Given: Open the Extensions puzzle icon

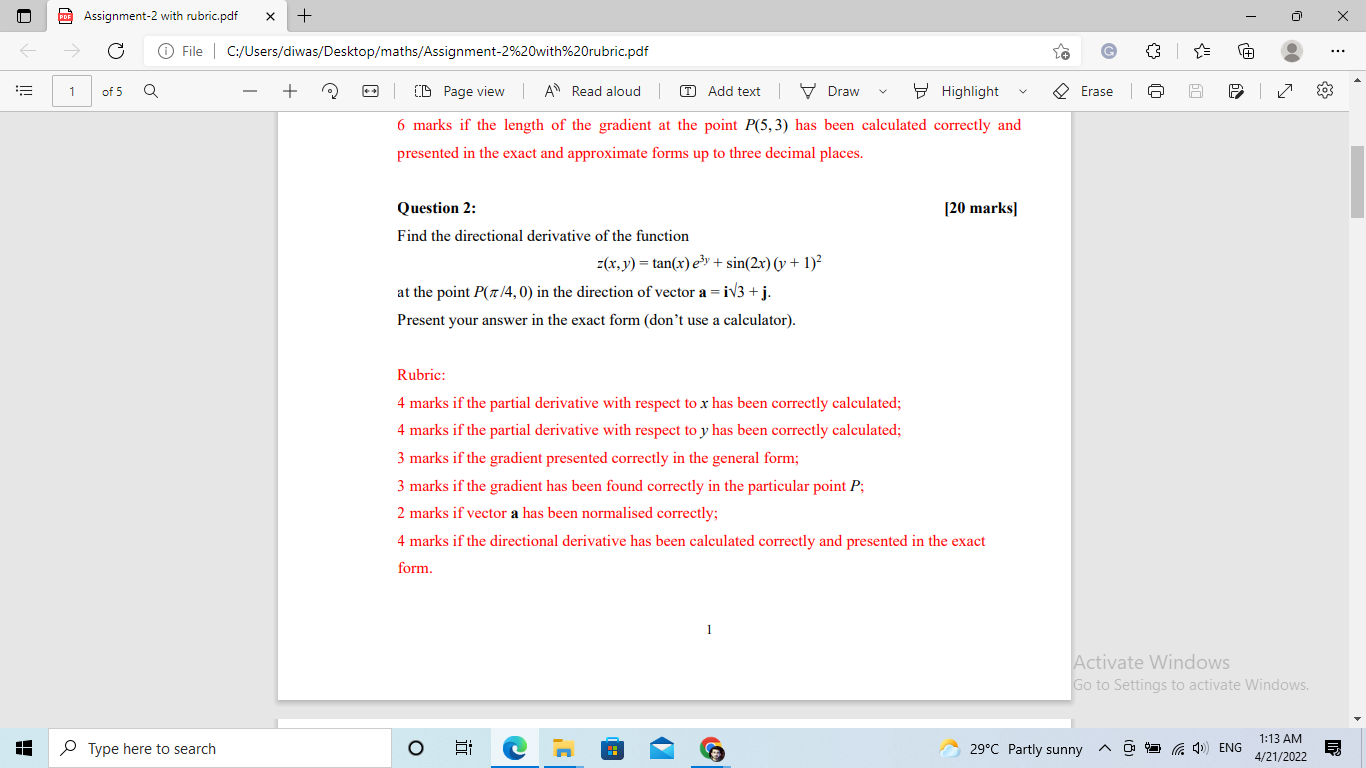Looking at the screenshot, I should [1153, 51].
